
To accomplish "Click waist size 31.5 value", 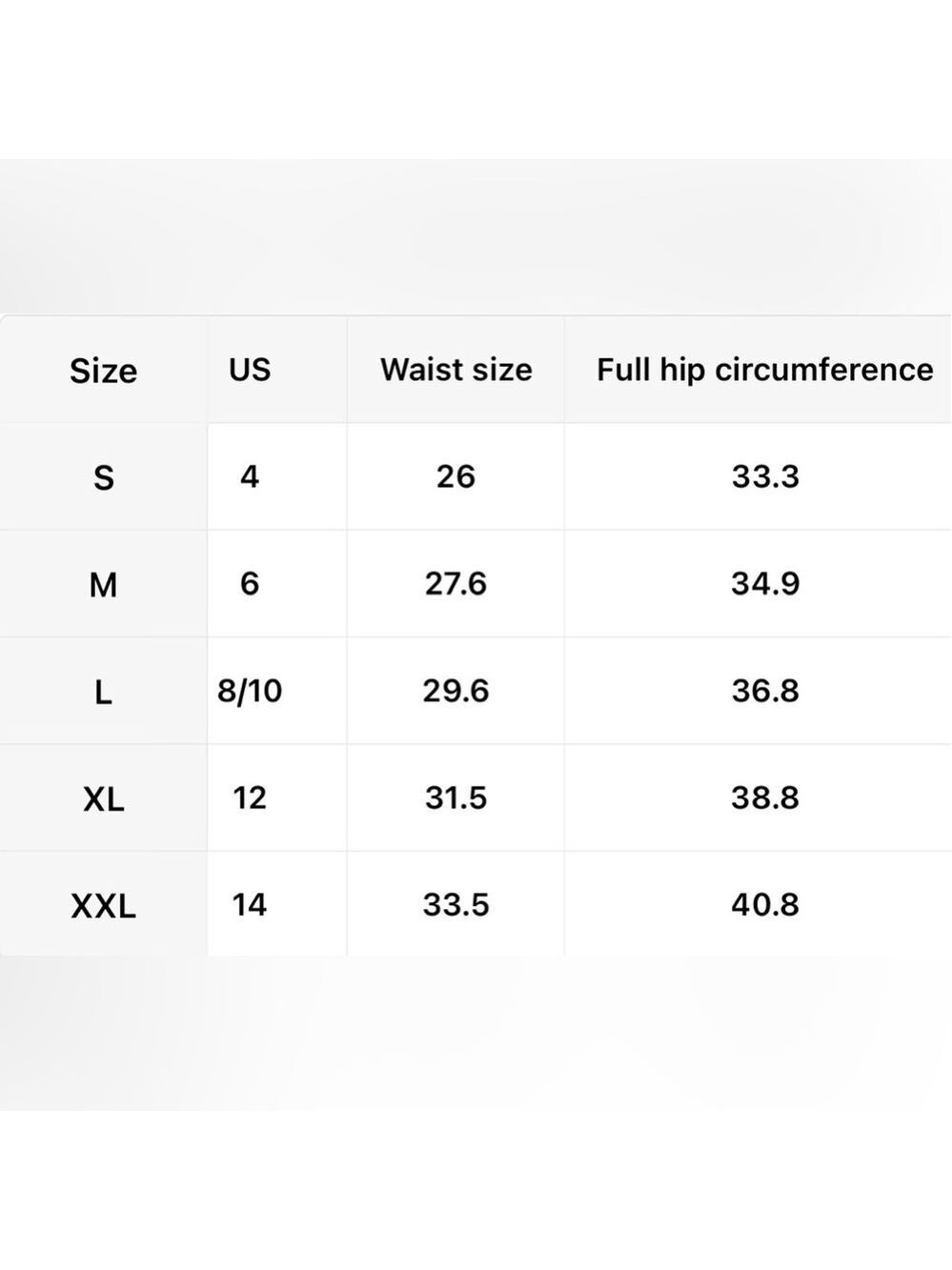I will [x=456, y=797].
